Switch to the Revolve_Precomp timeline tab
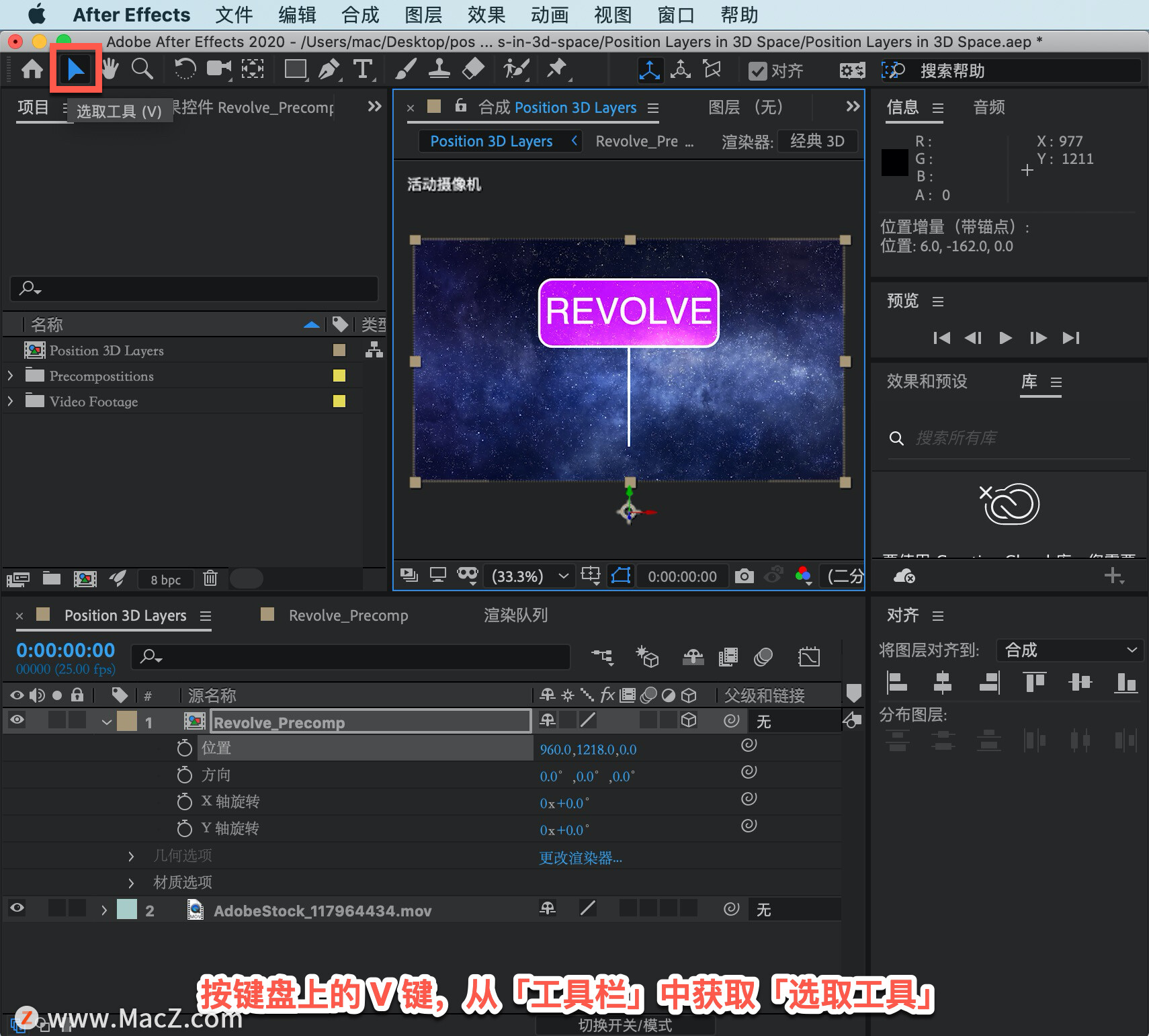1149x1036 pixels. point(347,615)
